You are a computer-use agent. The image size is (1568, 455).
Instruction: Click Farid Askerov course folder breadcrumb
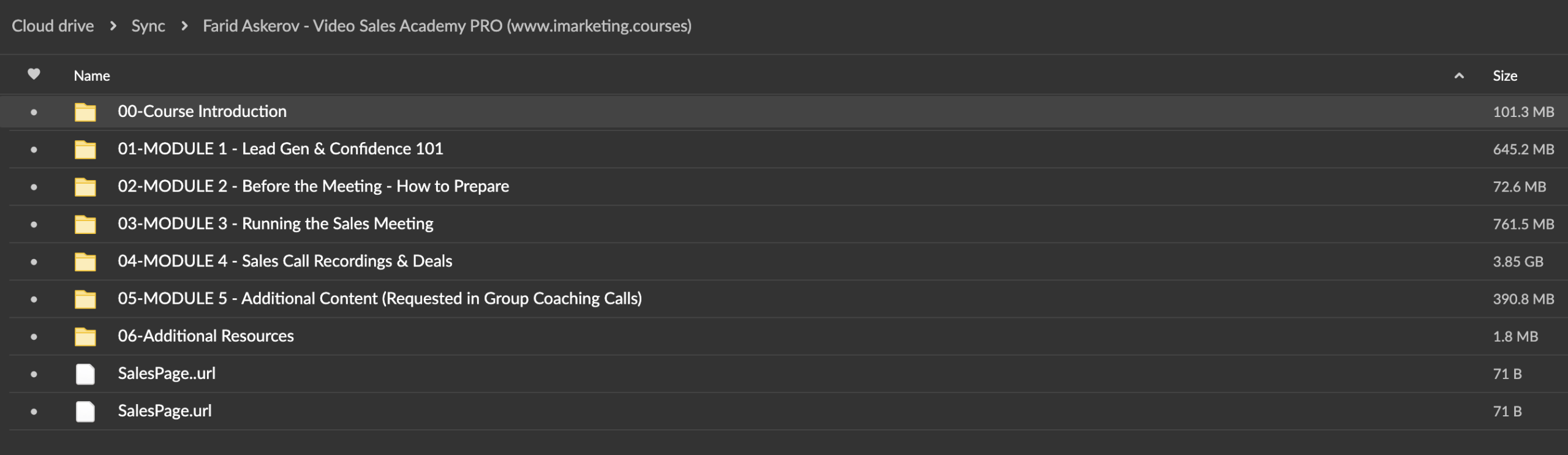447,26
